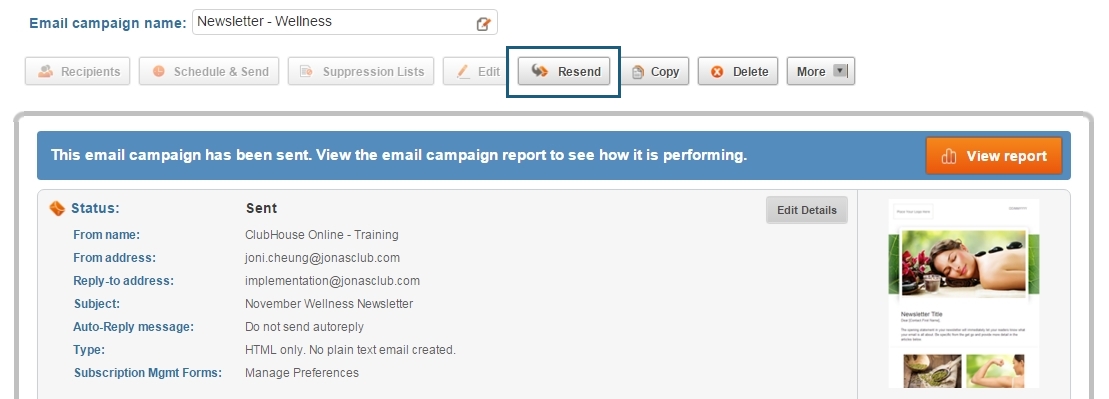Click the Resend button label
This screenshot has height=399, width=1109.
coord(579,71)
